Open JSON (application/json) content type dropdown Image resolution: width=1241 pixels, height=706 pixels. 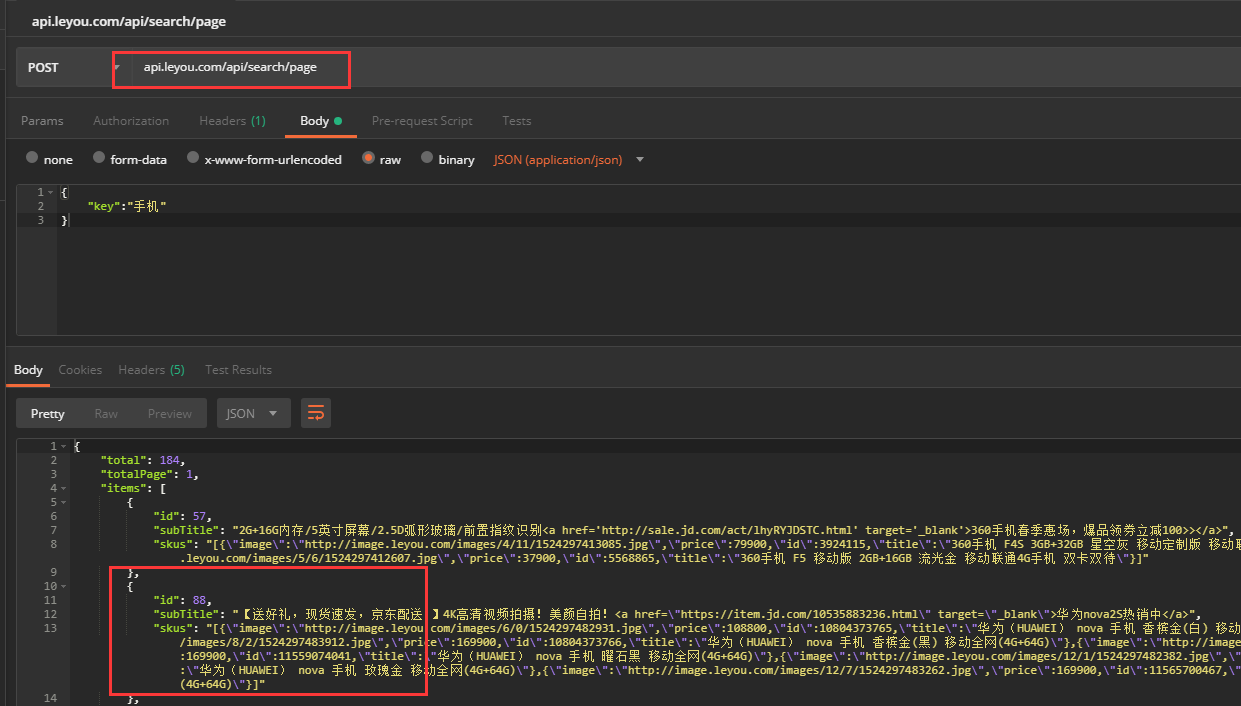tap(568, 160)
